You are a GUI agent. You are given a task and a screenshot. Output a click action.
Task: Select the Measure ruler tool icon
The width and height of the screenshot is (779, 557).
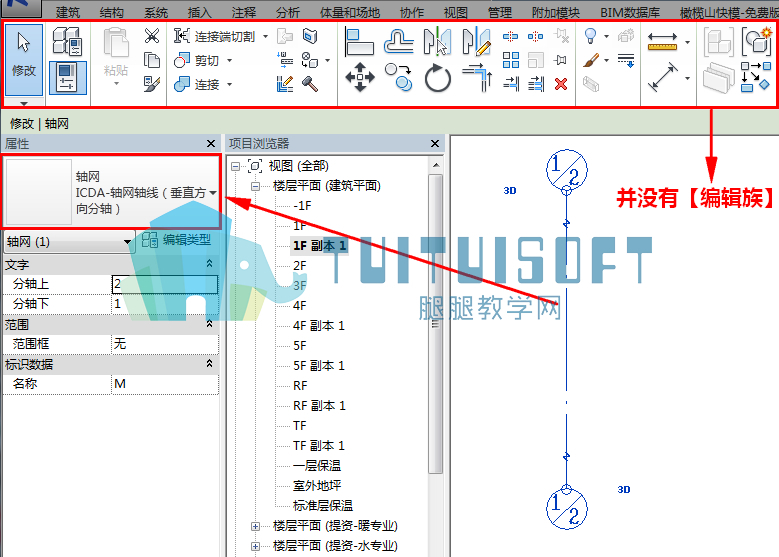click(x=662, y=42)
